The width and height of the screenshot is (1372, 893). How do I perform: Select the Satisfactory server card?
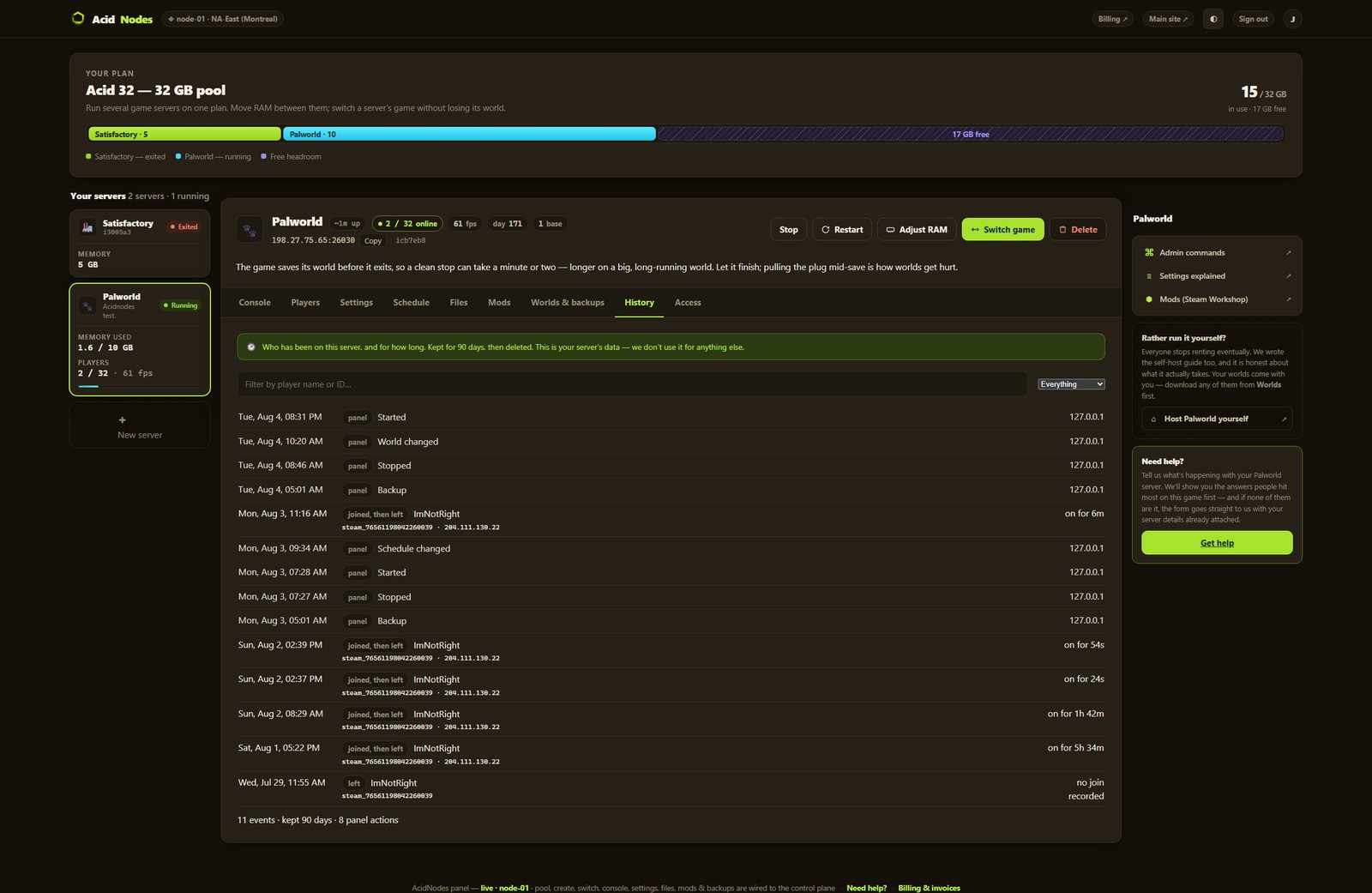coord(140,244)
